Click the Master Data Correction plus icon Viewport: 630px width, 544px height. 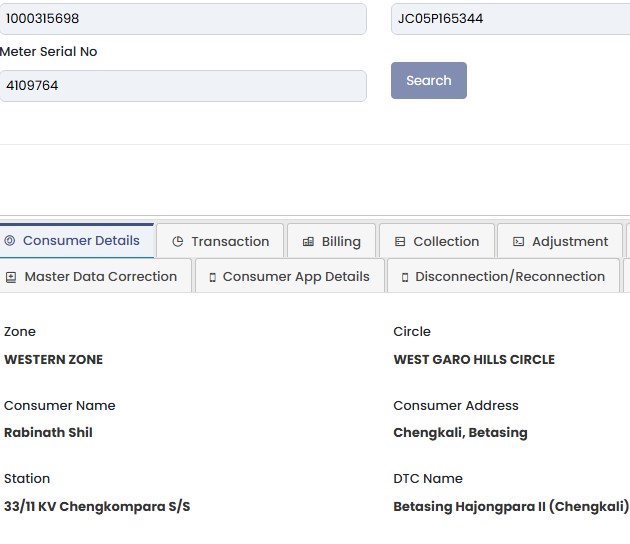click(x=11, y=277)
